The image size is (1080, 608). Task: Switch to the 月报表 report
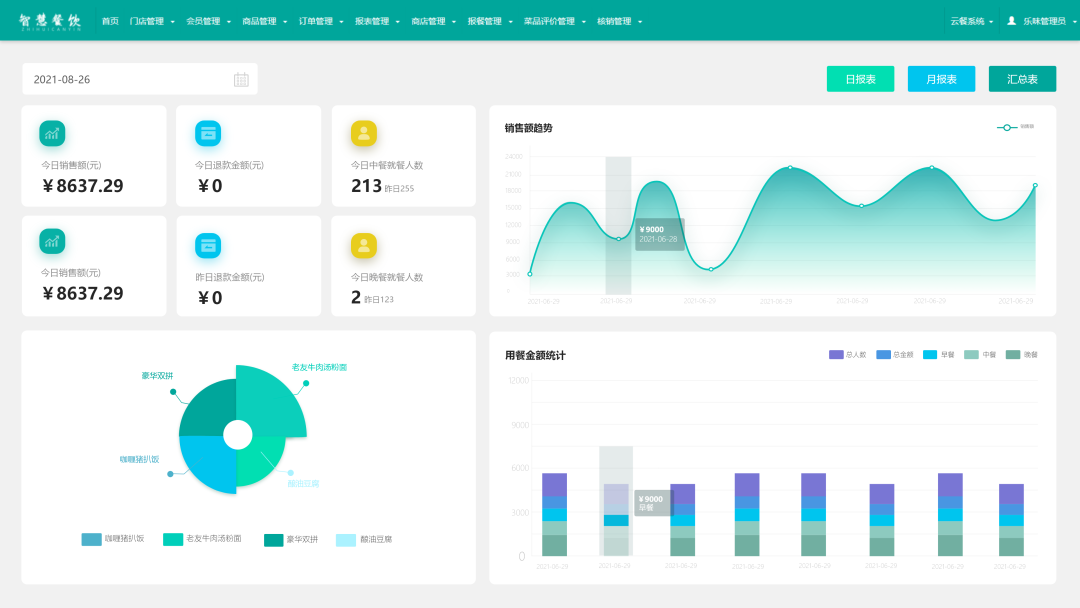pos(942,79)
